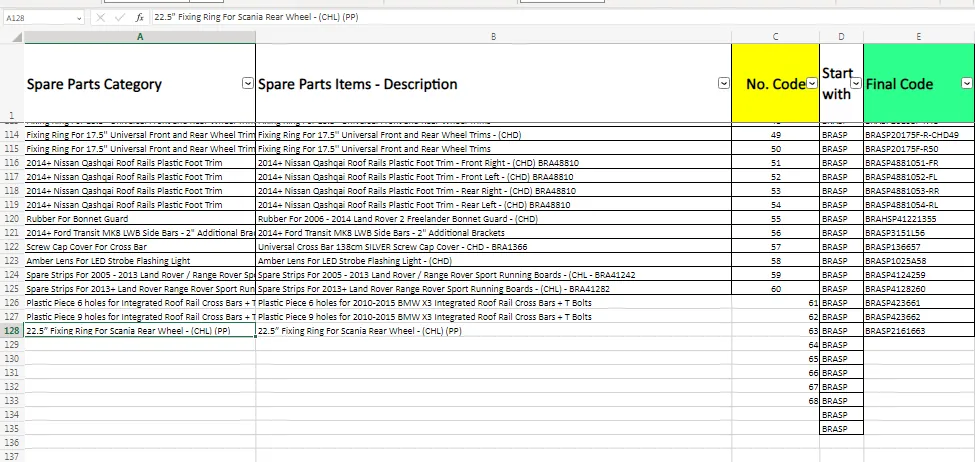Open filter dropdown for No. Code column
This screenshot has height=462, width=975.
click(x=812, y=84)
